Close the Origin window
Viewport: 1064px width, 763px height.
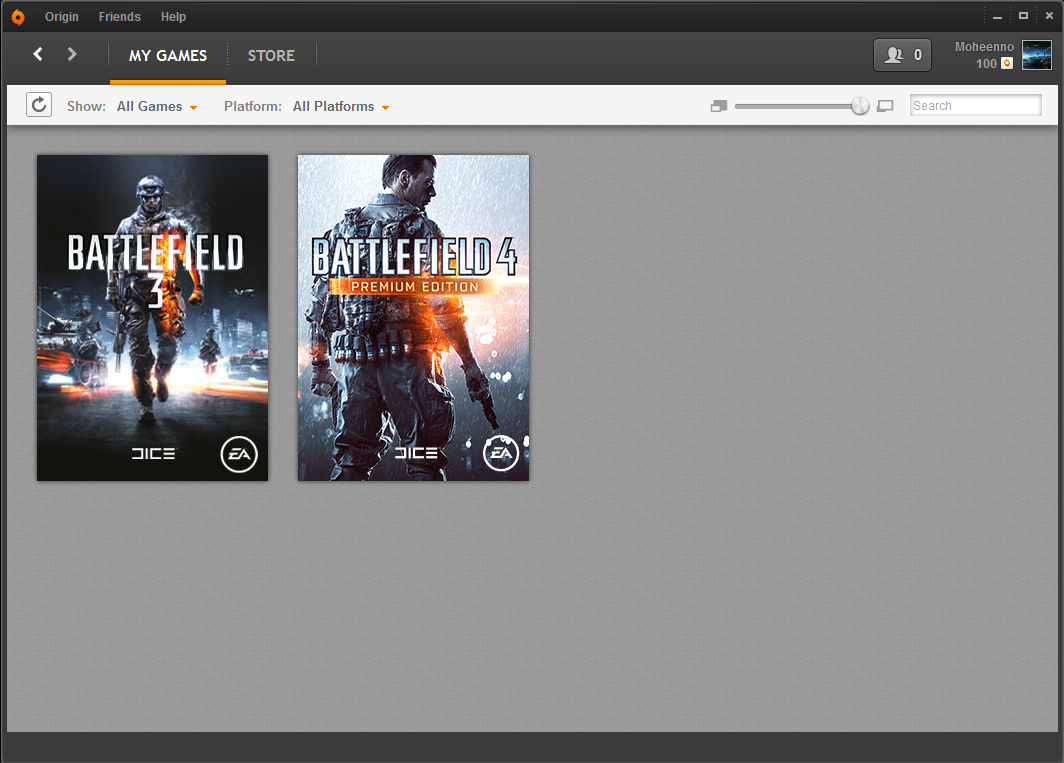click(1049, 16)
